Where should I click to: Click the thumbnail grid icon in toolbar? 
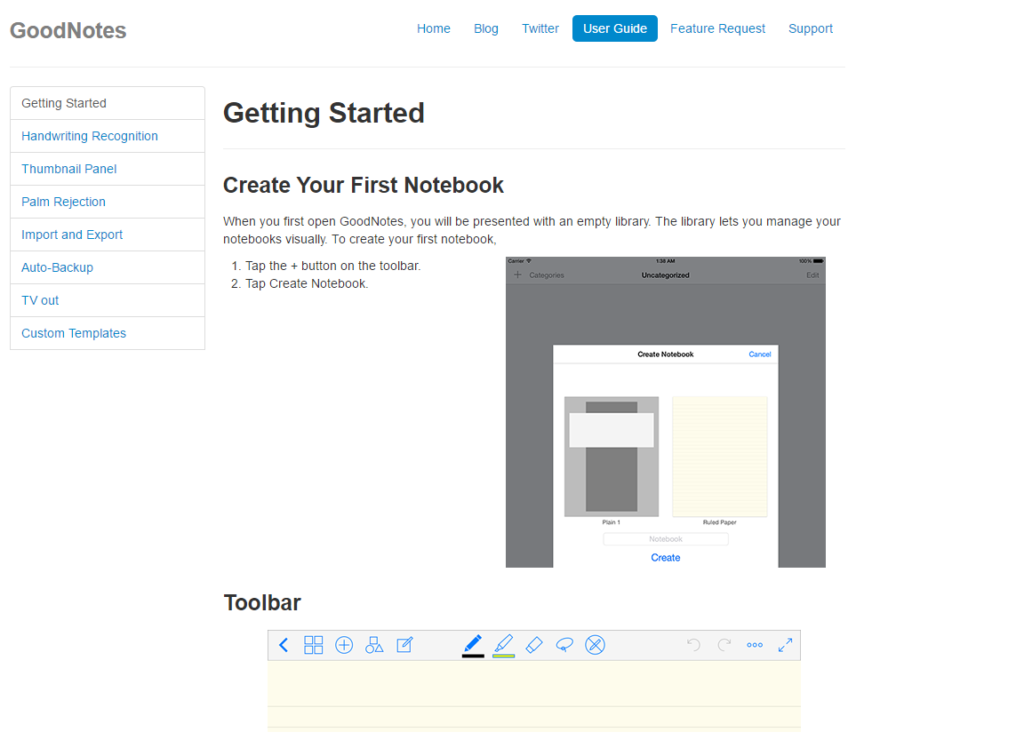coord(314,645)
